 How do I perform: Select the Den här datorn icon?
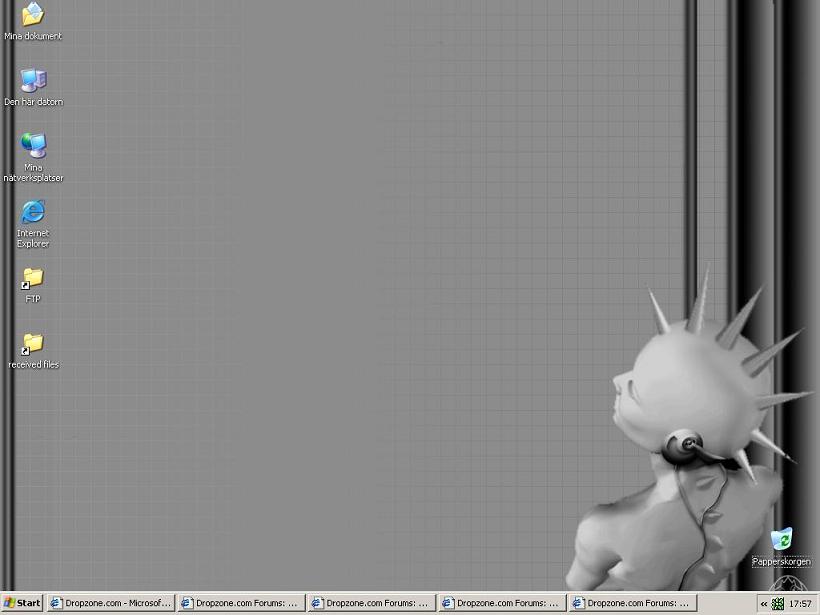tap(33, 80)
